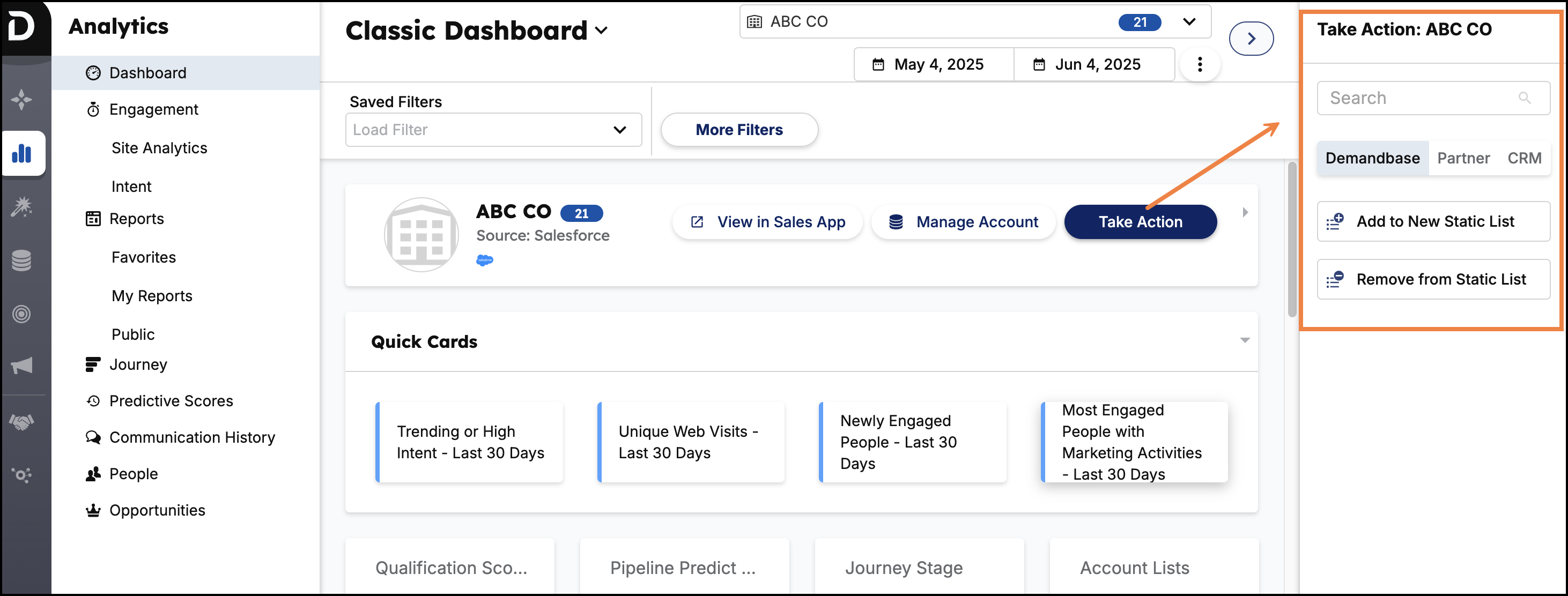Open the database stack sidebar icon
Image resolution: width=1568 pixels, height=596 pixels.
coord(22,260)
